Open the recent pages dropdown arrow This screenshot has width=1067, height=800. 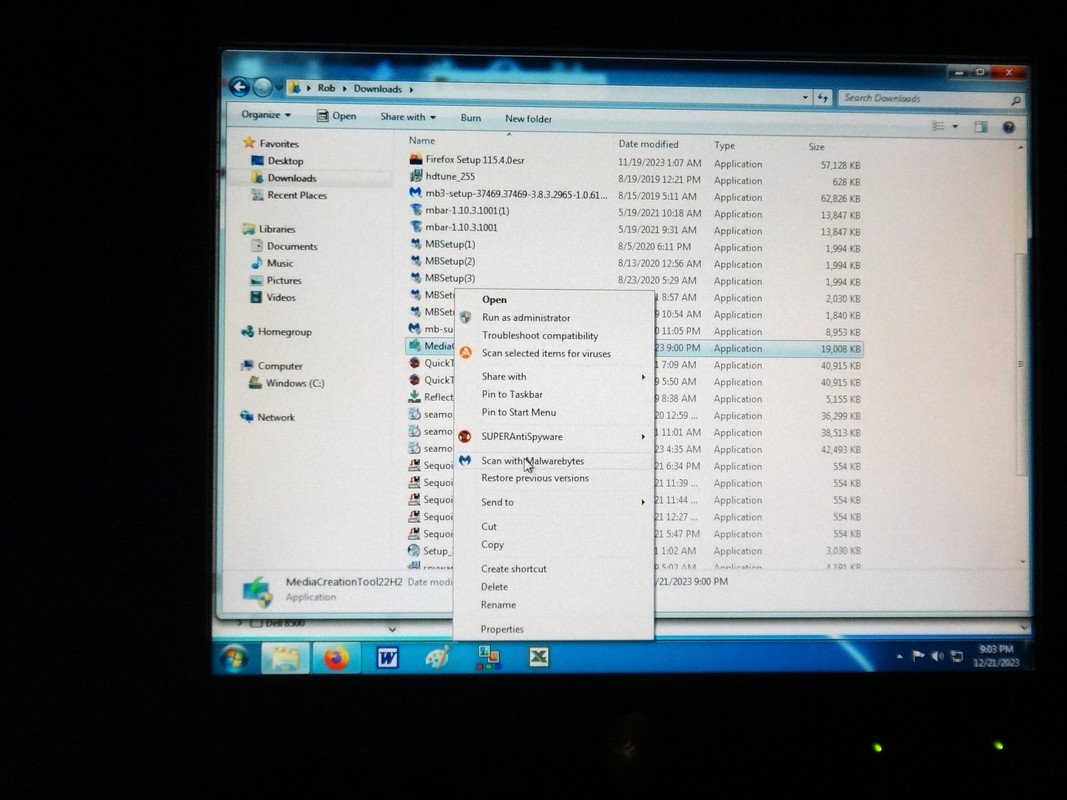click(x=279, y=88)
